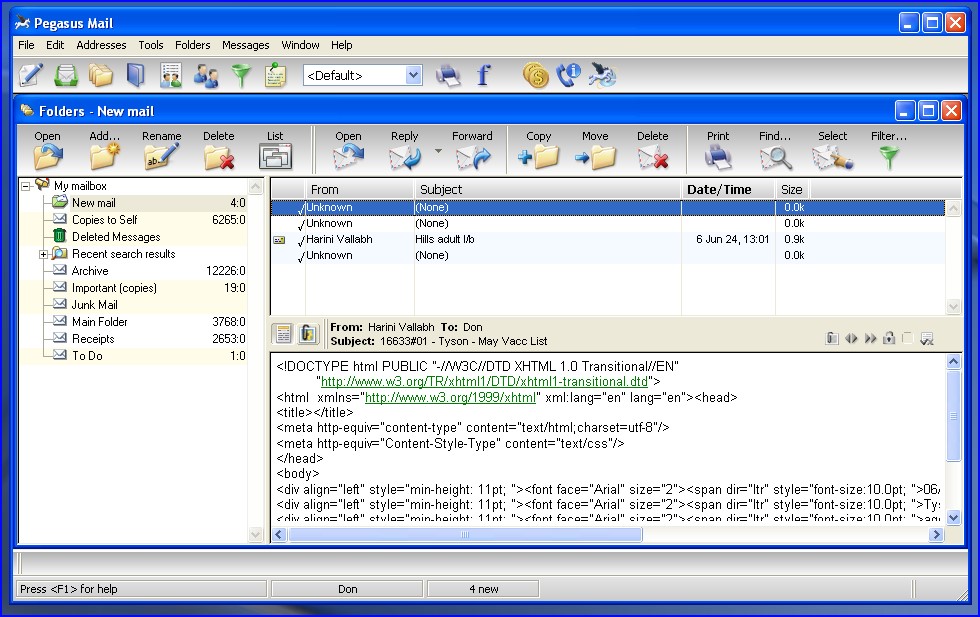This screenshot has width=980, height=617.
Task: Click the mail filtering funnel icon in main toolbar
Action: (241, 75)
